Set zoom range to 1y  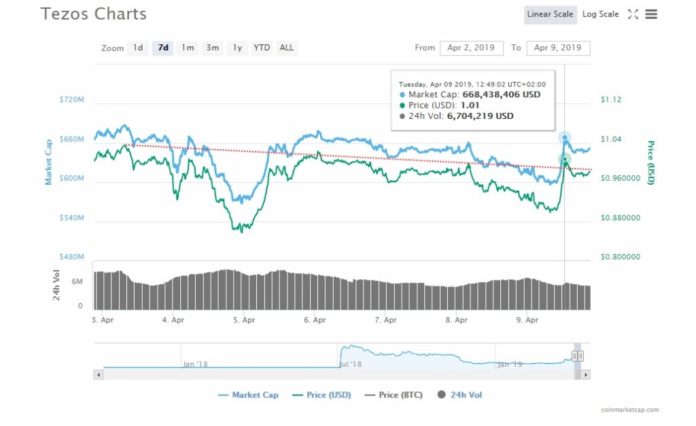[x=237, y=47]
